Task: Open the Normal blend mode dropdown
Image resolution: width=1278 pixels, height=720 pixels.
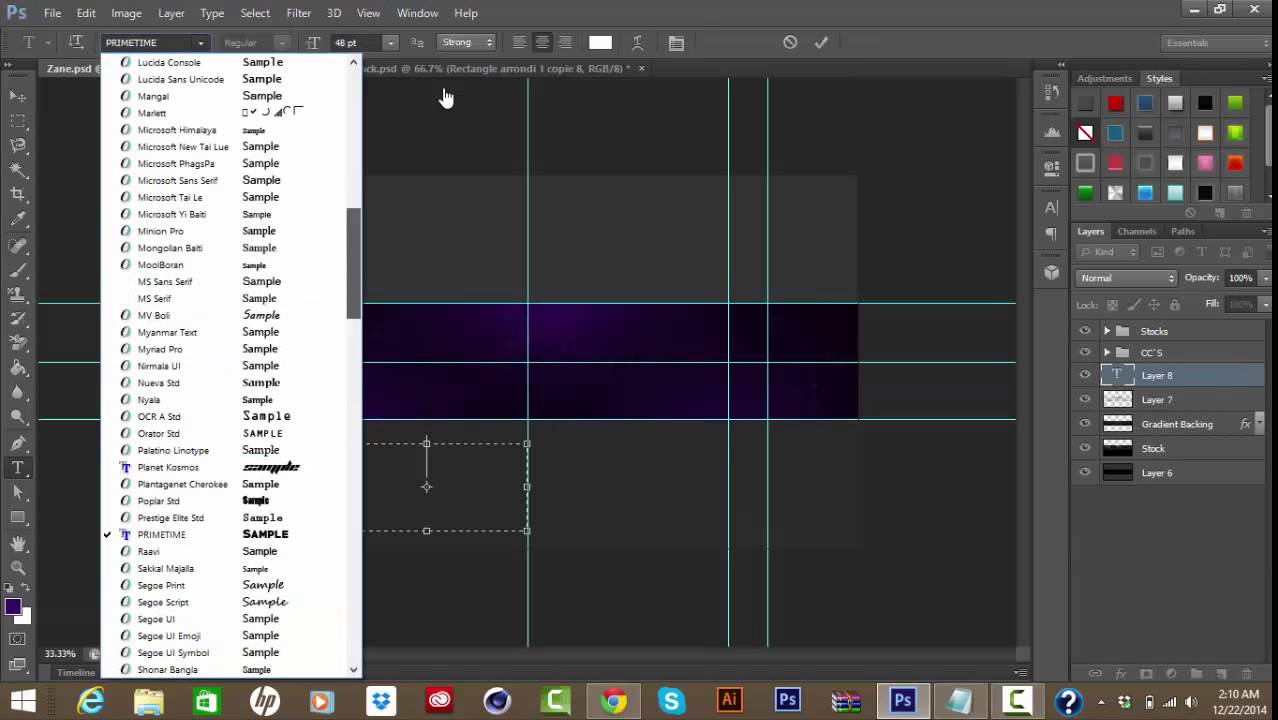Action: click(x=1128, y=278)
